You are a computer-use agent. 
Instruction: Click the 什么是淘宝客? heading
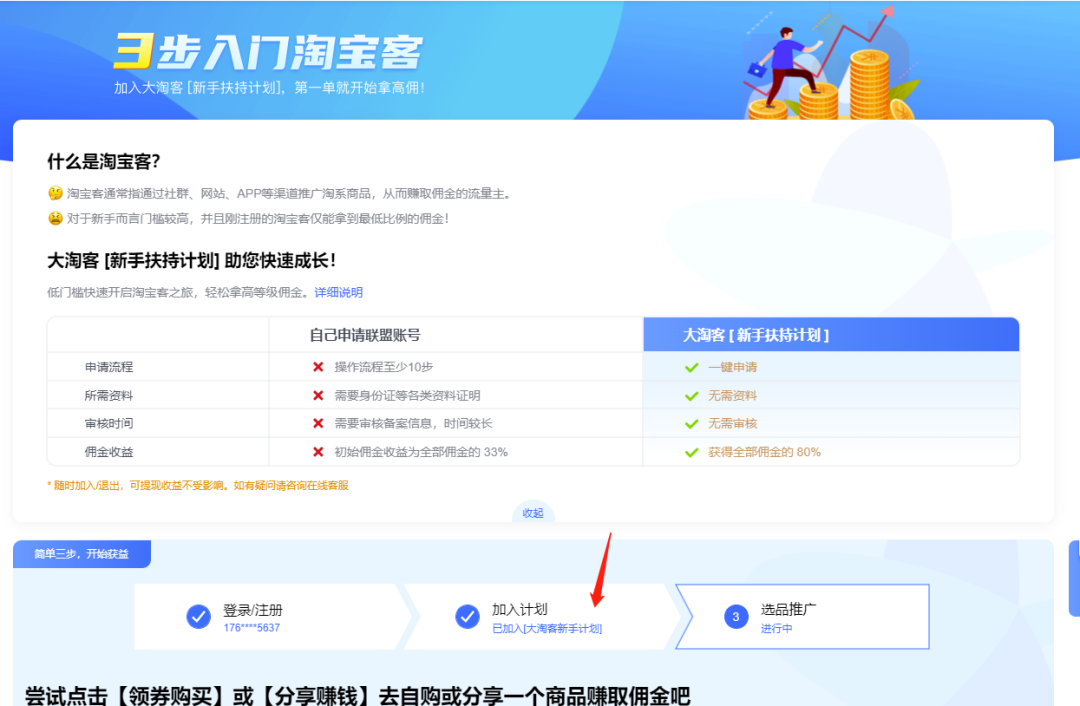[x=104, y=161]
